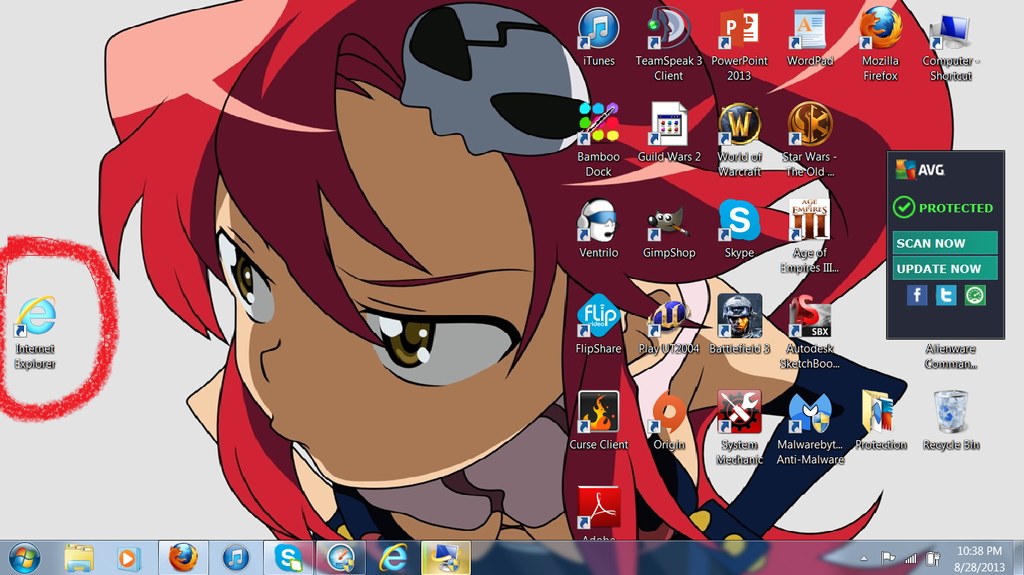Open Windows Media Player taskbar icon
The width and height of the screenshot is (1024, 575).
[x=127, y=558]
